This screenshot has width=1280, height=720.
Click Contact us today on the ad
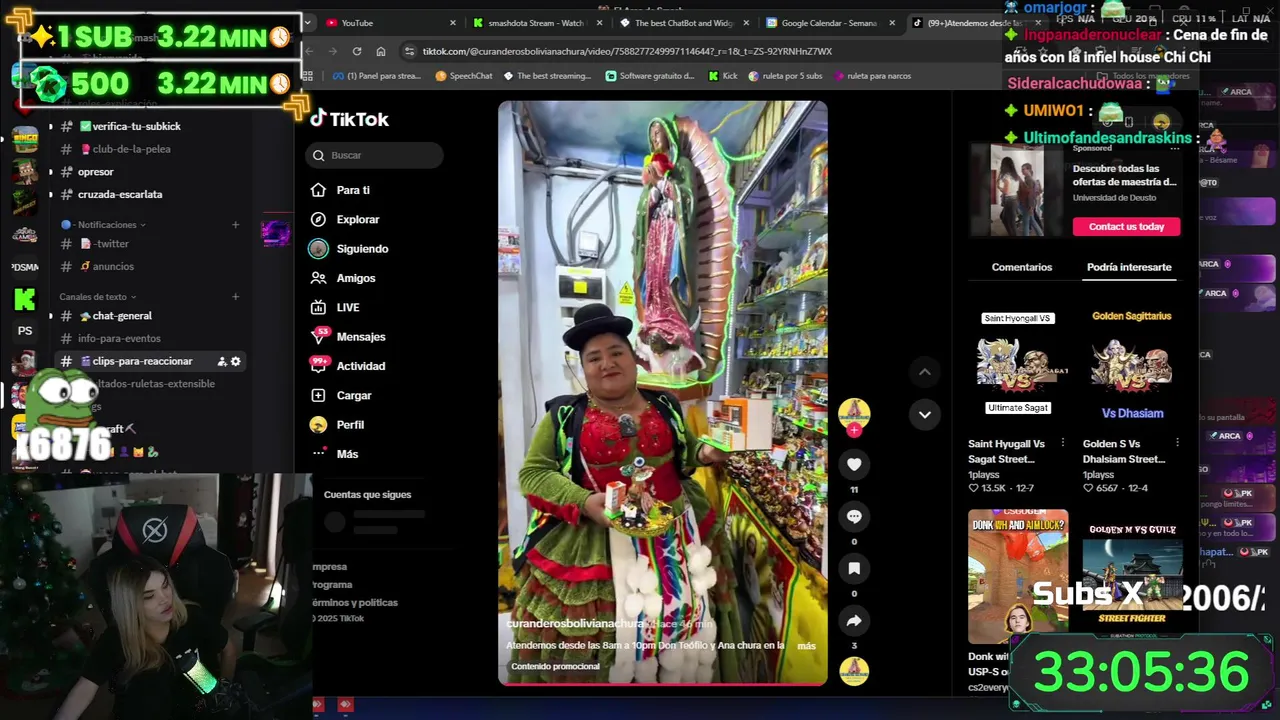click(1126, 226)
